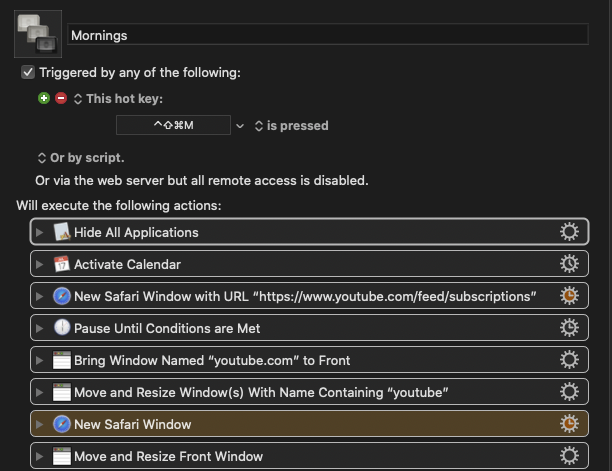Click the hot key field showing ⌃⇧⌘M
This screenshot has height=471, width=612.
pos(173,125)
